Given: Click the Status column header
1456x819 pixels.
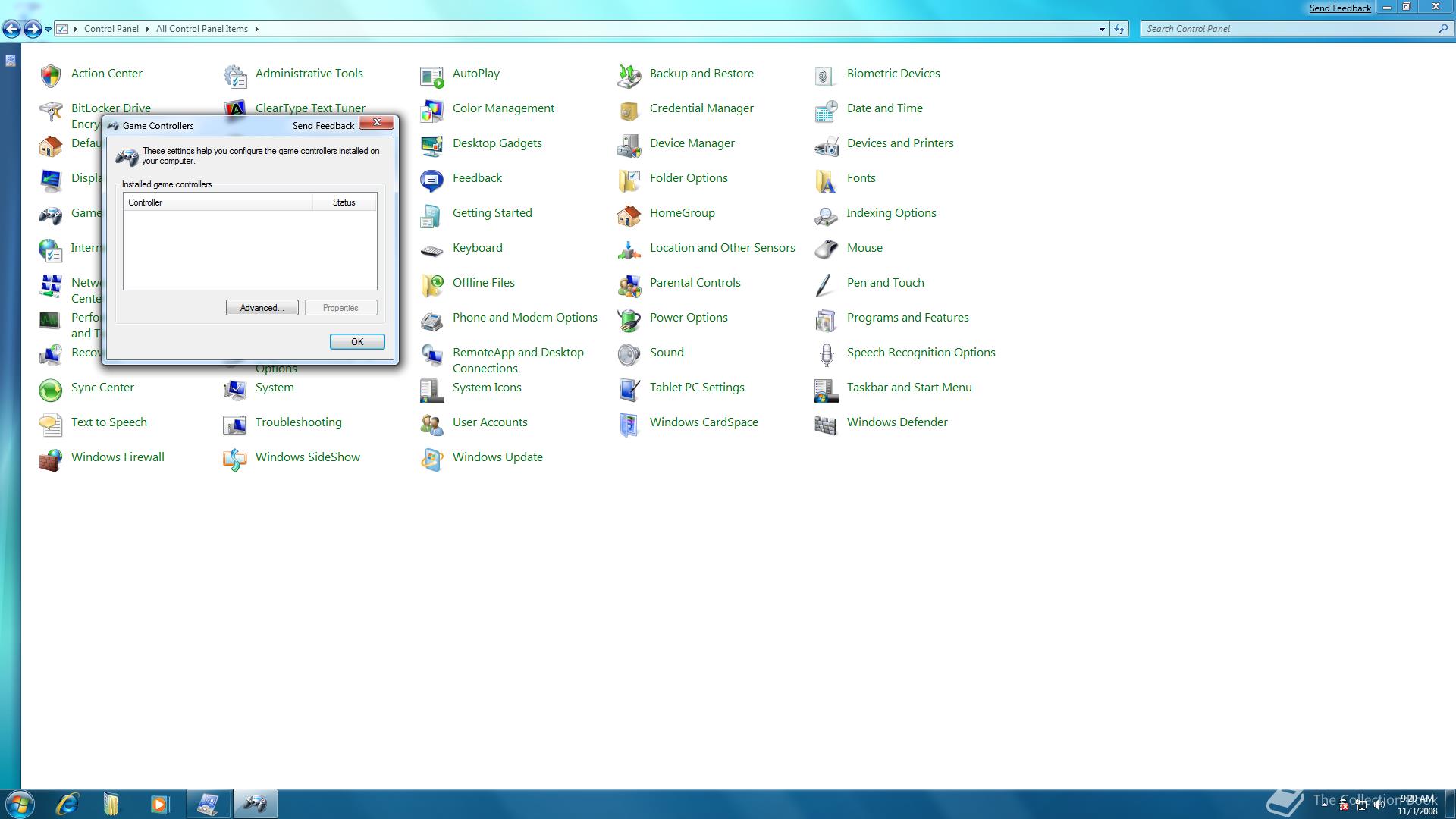Looking at the screenshot, I should click(344, 202).
